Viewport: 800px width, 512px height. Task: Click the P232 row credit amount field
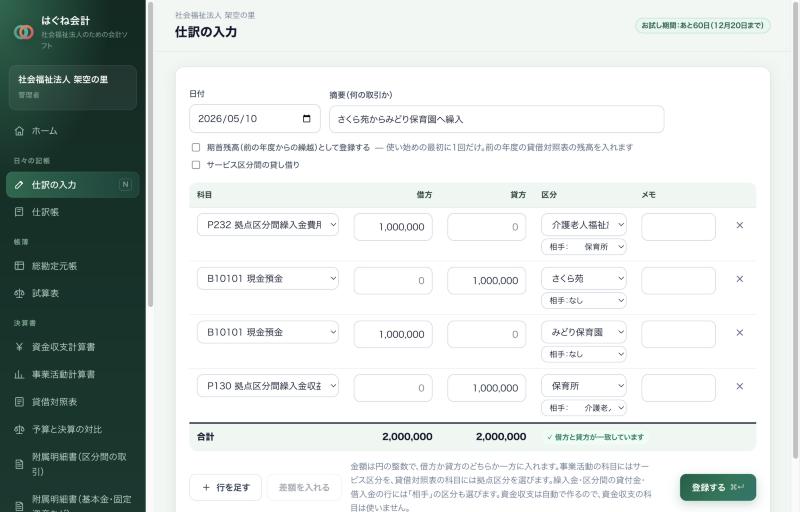tap(486, 227)
